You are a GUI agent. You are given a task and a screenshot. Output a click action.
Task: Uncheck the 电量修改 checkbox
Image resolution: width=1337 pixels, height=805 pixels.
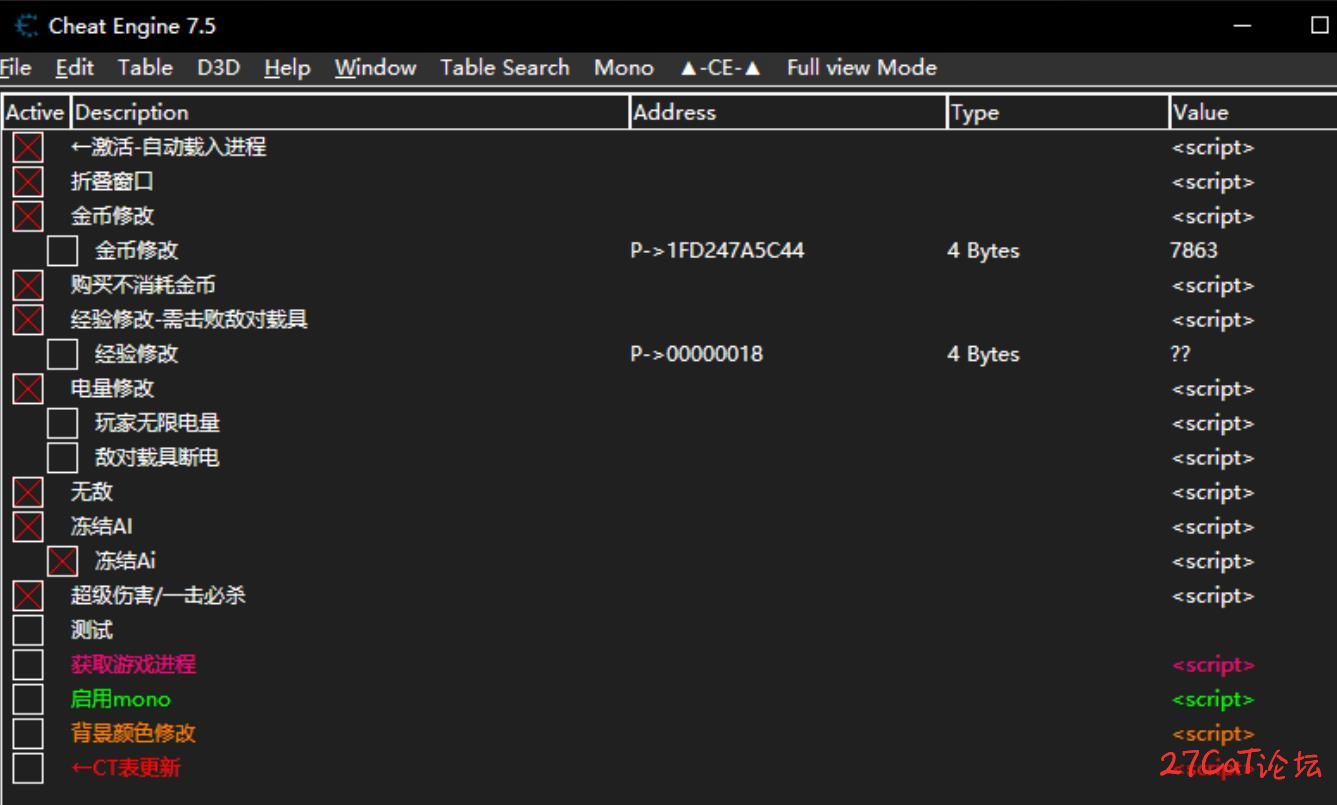28,388
